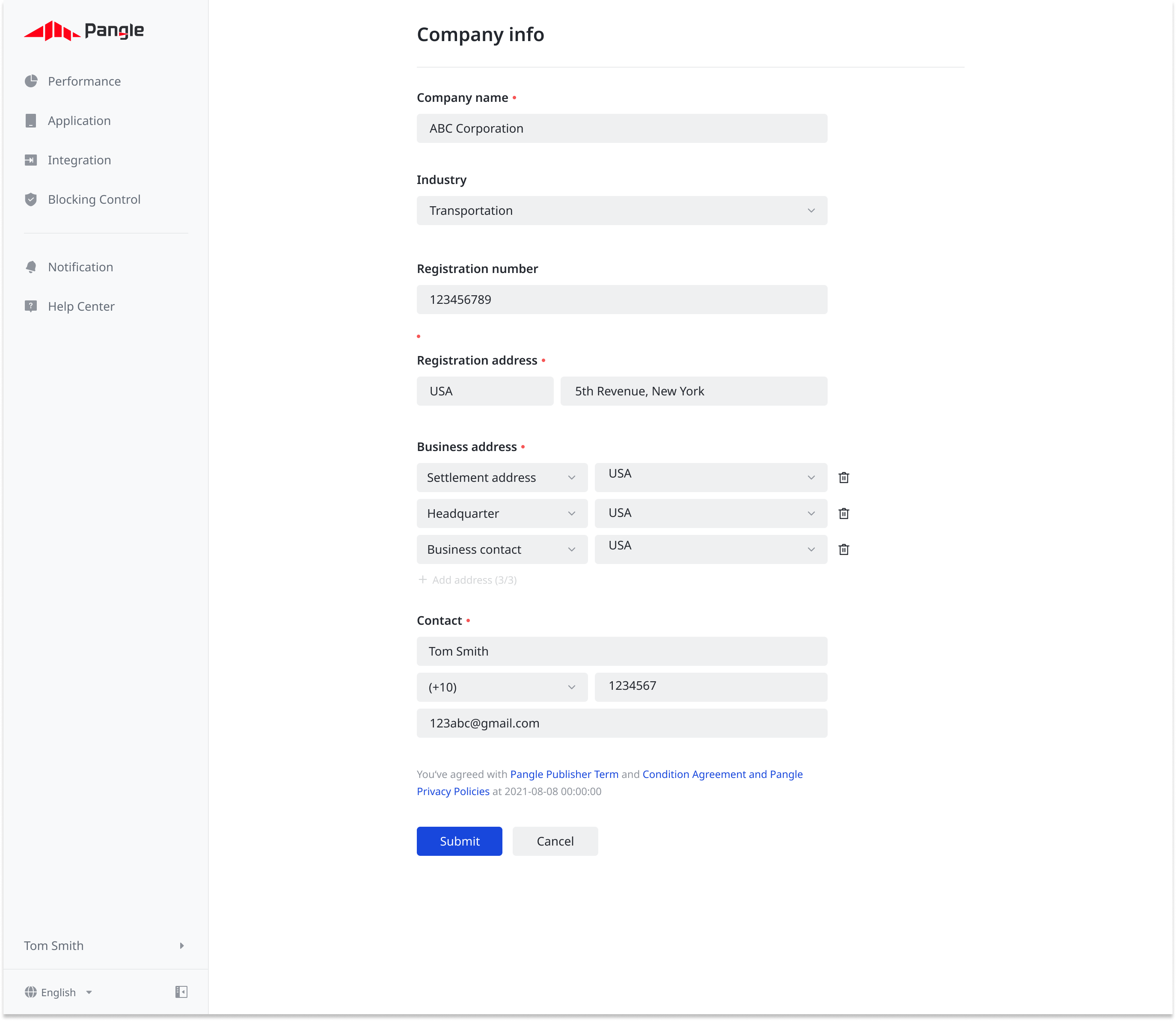Click the Integration arrow icon
1176x1021 pixels.
(x=31, y=160)
